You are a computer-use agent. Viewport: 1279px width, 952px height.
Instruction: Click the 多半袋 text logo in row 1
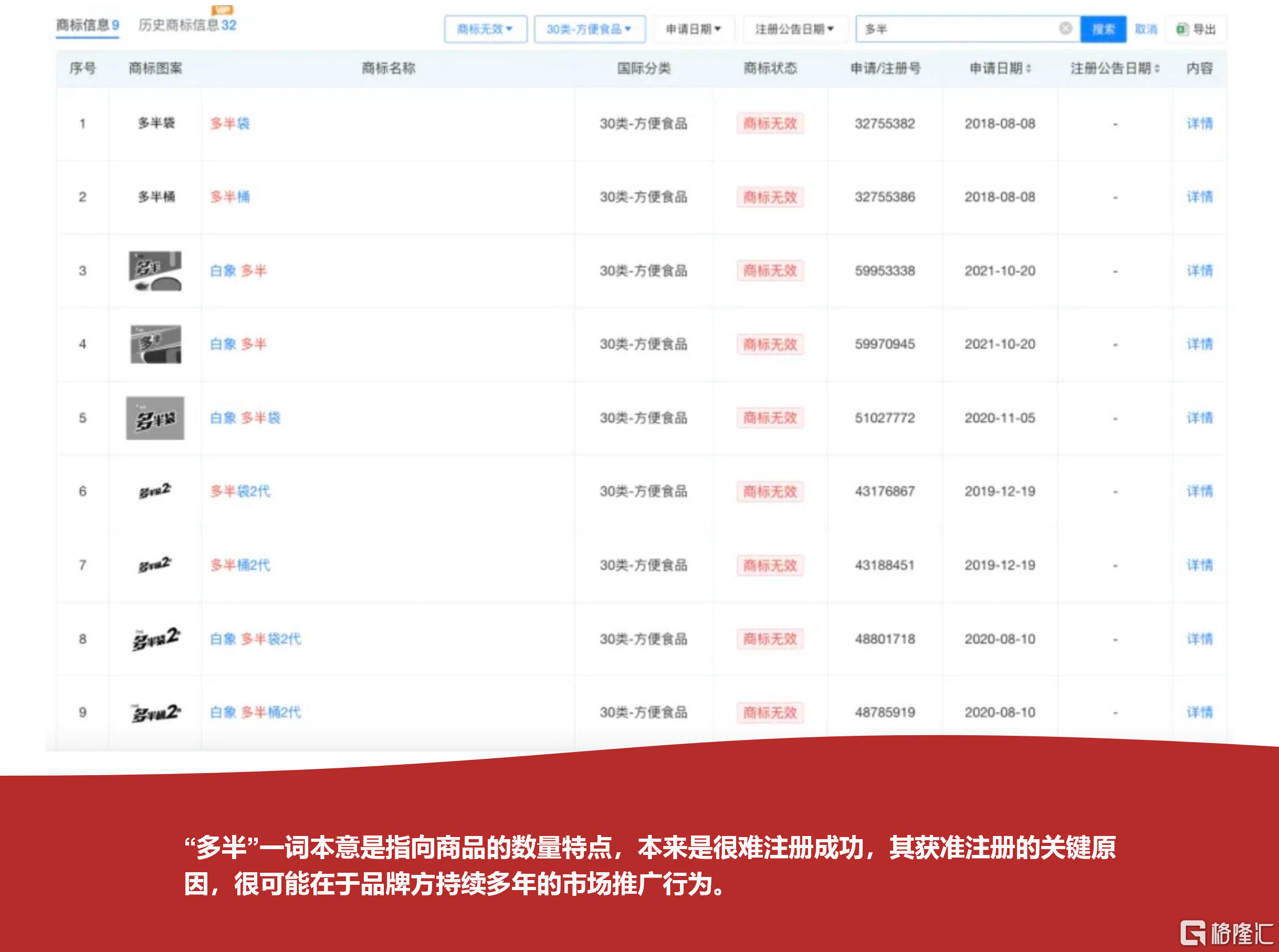point(155,123)
